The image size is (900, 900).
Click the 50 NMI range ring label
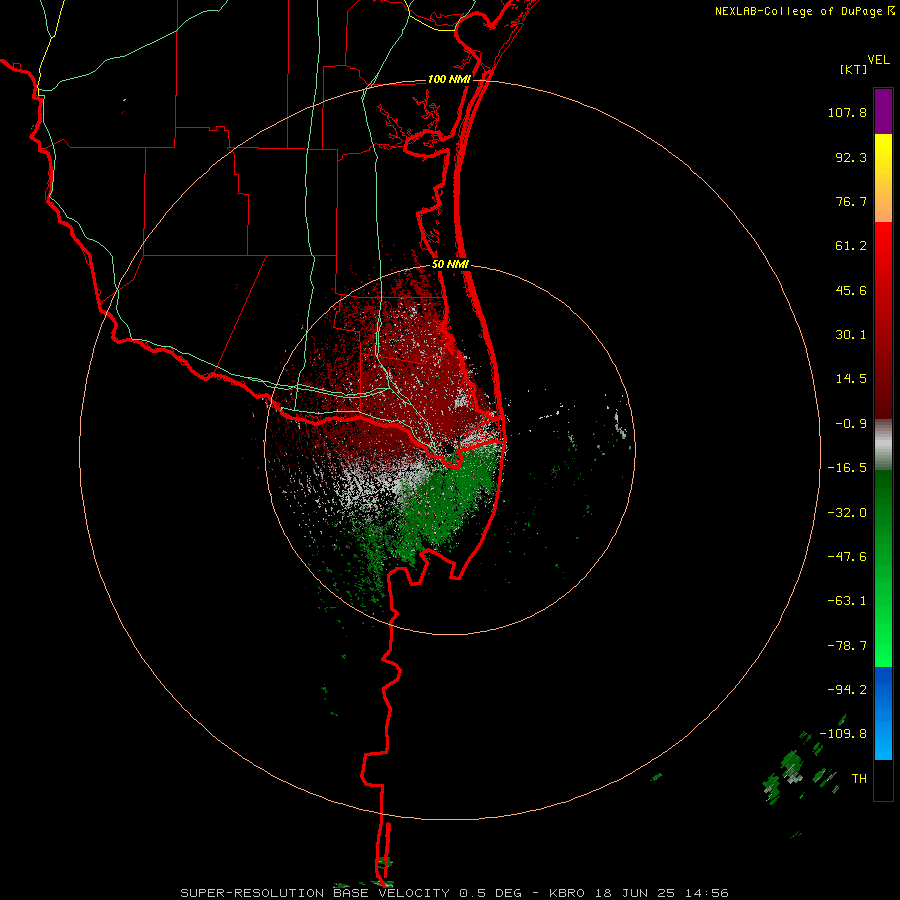450,265
